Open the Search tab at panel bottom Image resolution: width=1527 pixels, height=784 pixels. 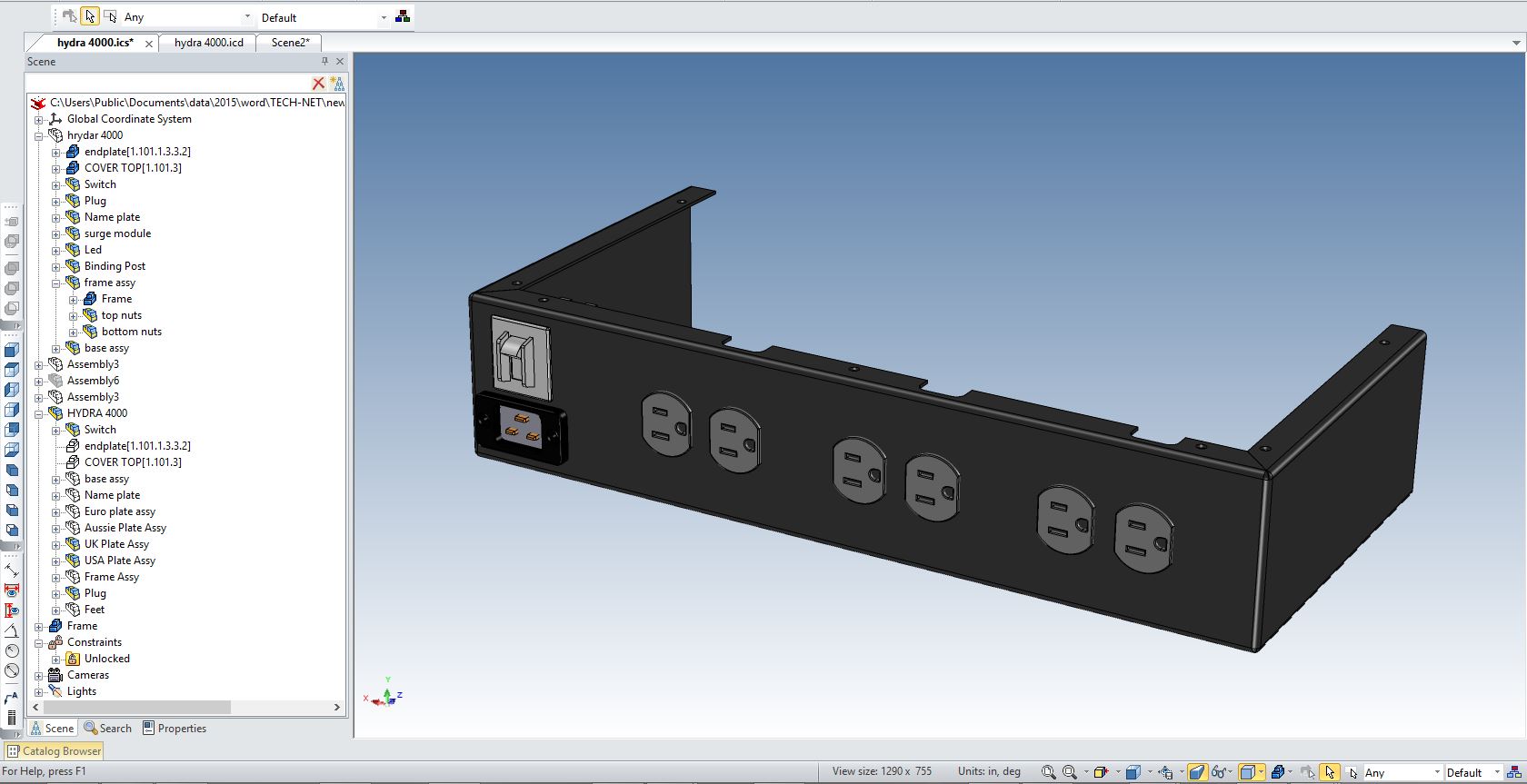pos(108,728)
